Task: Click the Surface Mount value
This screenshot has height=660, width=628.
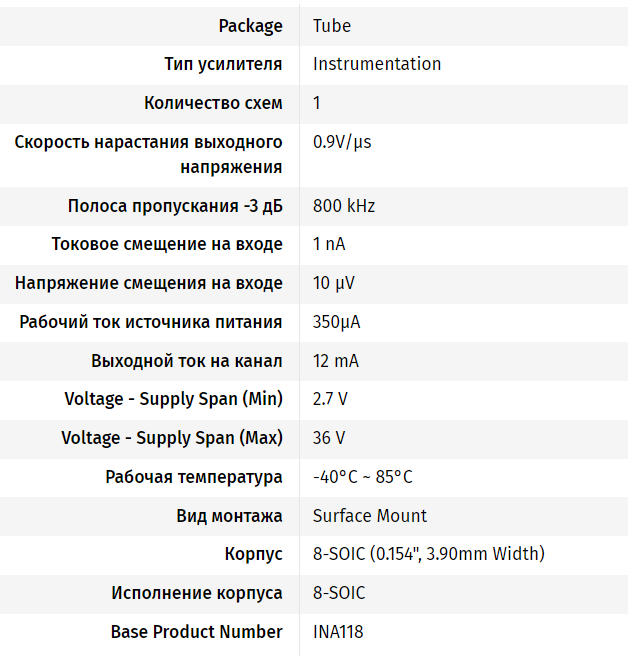Action: (x=370, y=516)
